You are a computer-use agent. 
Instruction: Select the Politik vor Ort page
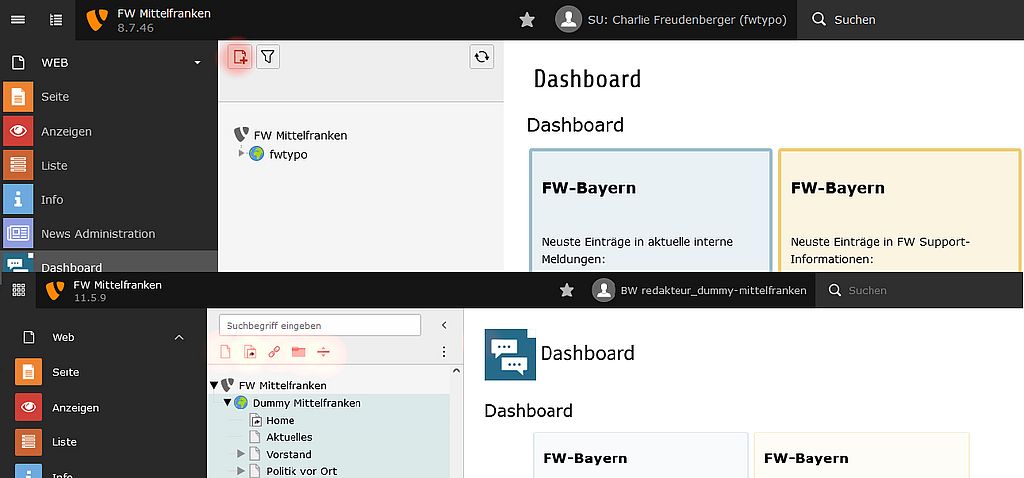302,471
